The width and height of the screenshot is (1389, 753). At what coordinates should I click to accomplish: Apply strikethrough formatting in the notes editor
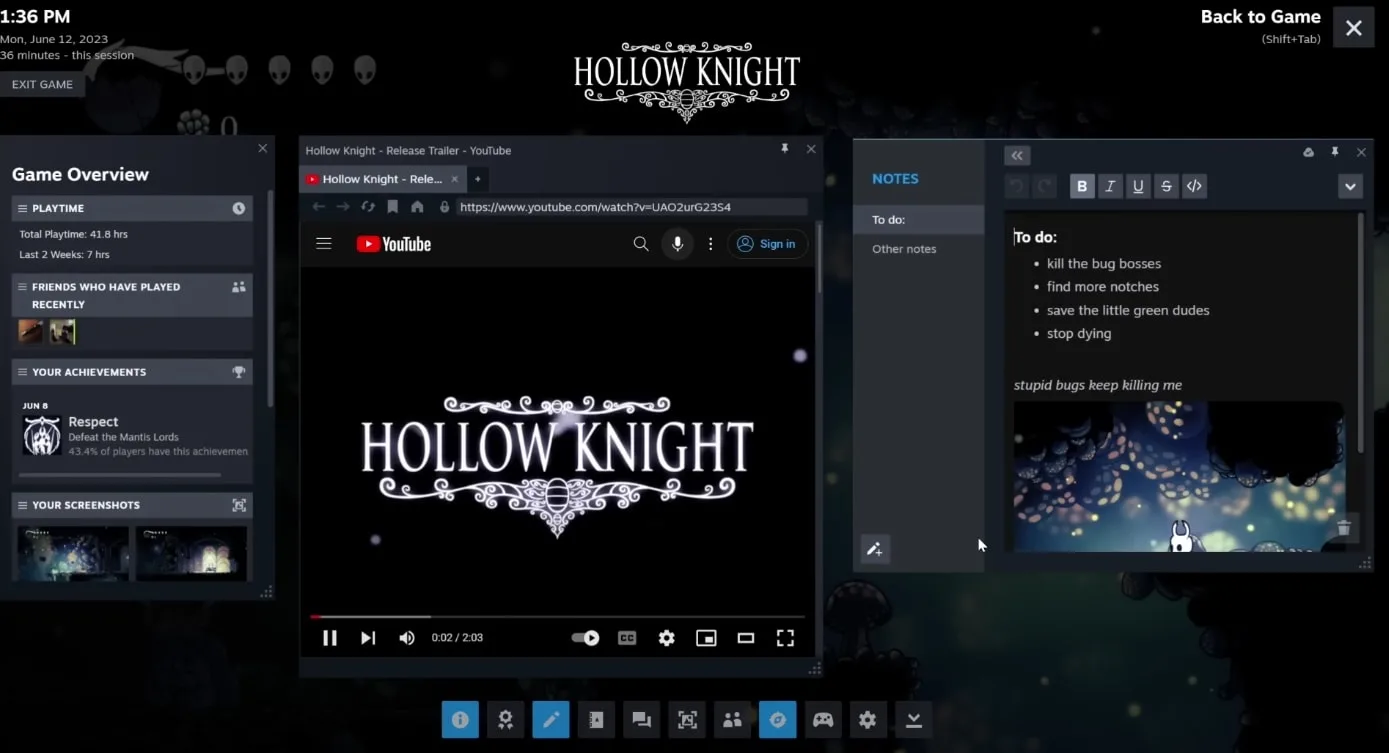point(1166,186)
